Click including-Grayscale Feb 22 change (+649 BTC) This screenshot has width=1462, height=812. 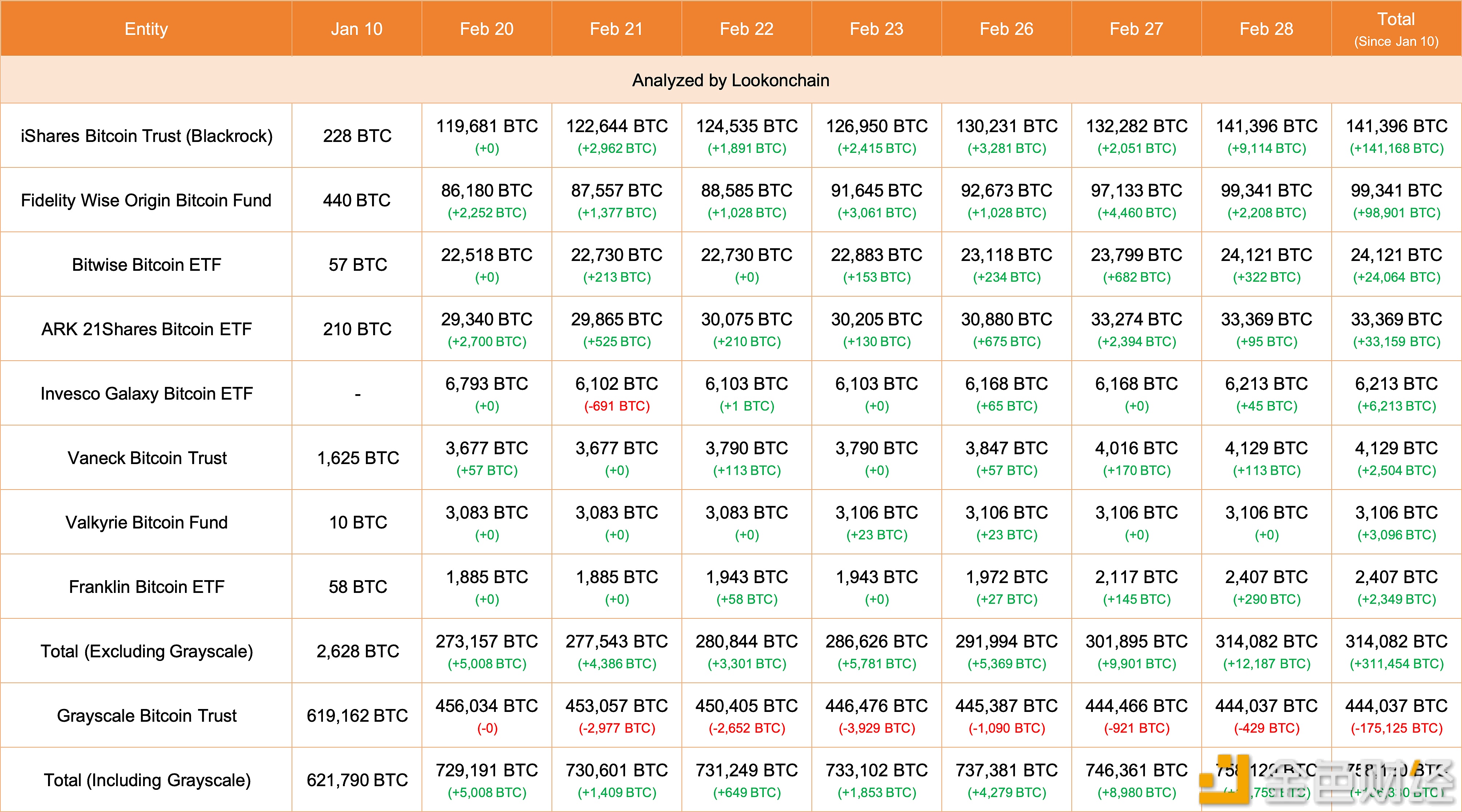click(747, 793)
